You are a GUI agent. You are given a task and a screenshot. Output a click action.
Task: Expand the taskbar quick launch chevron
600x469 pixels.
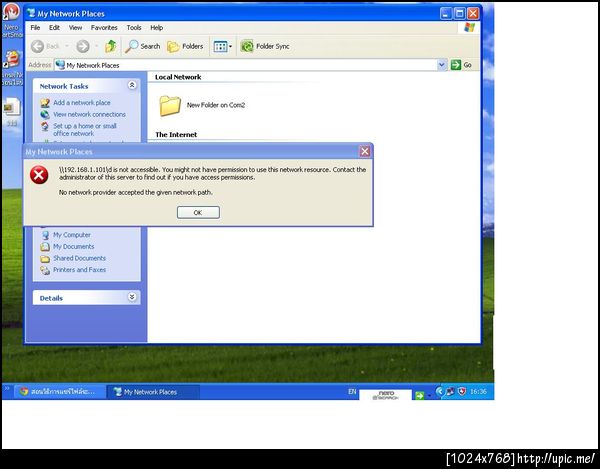[7, 389]
